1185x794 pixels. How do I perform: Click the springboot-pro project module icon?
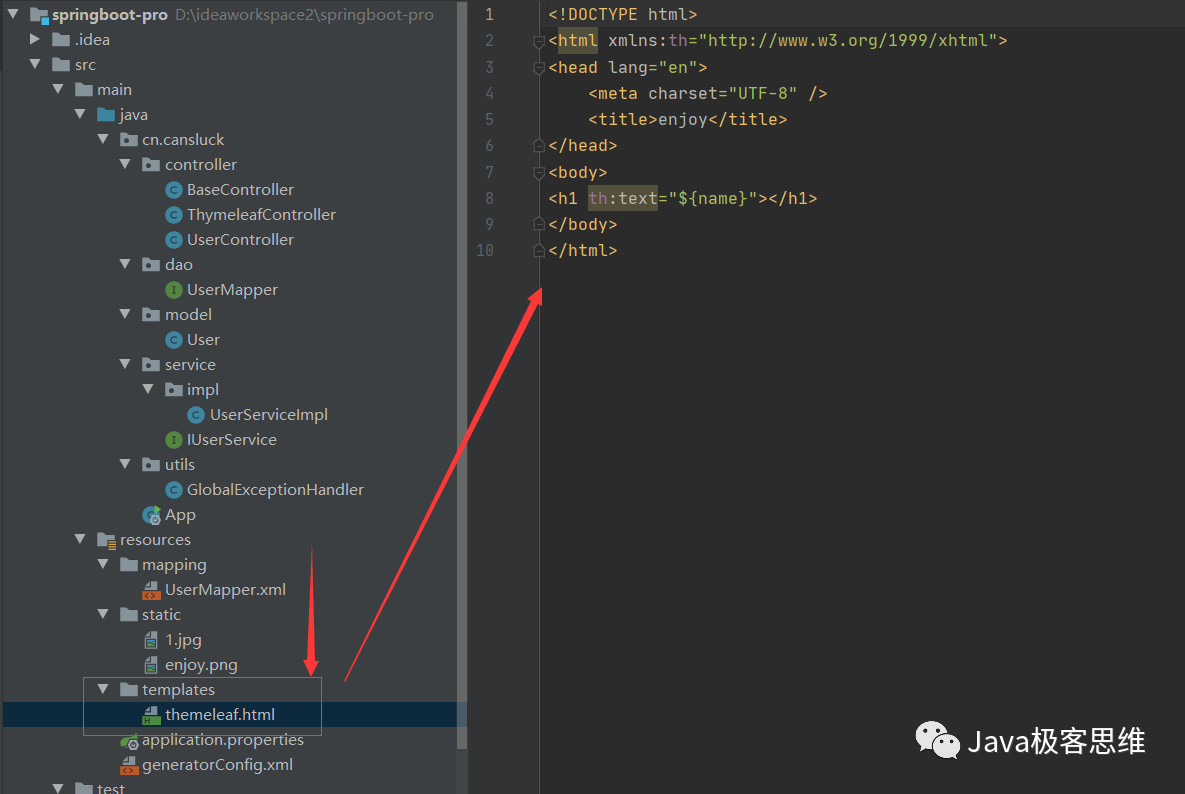(39, 14)
